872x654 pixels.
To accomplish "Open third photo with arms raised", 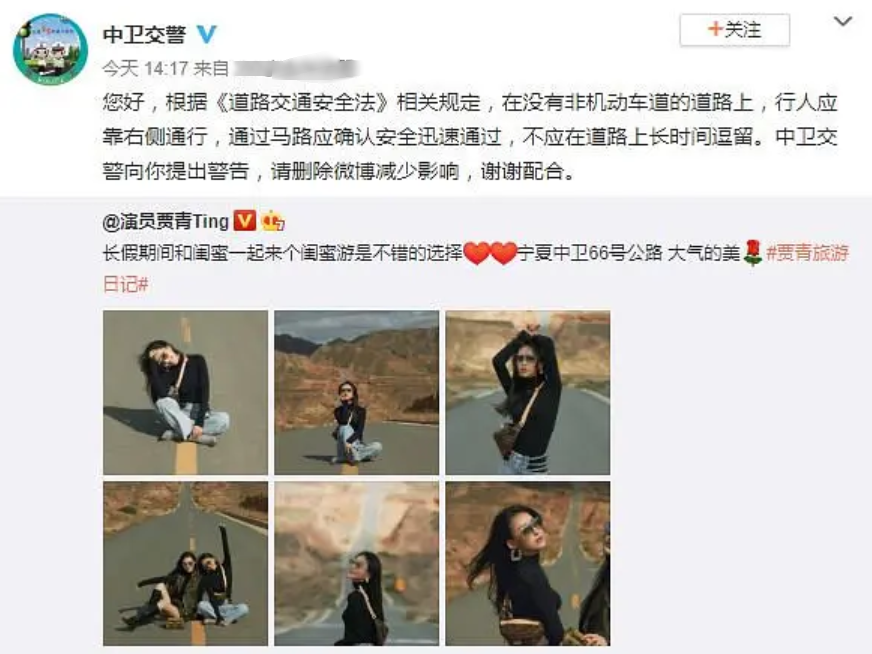I will [x=528, y=393].
